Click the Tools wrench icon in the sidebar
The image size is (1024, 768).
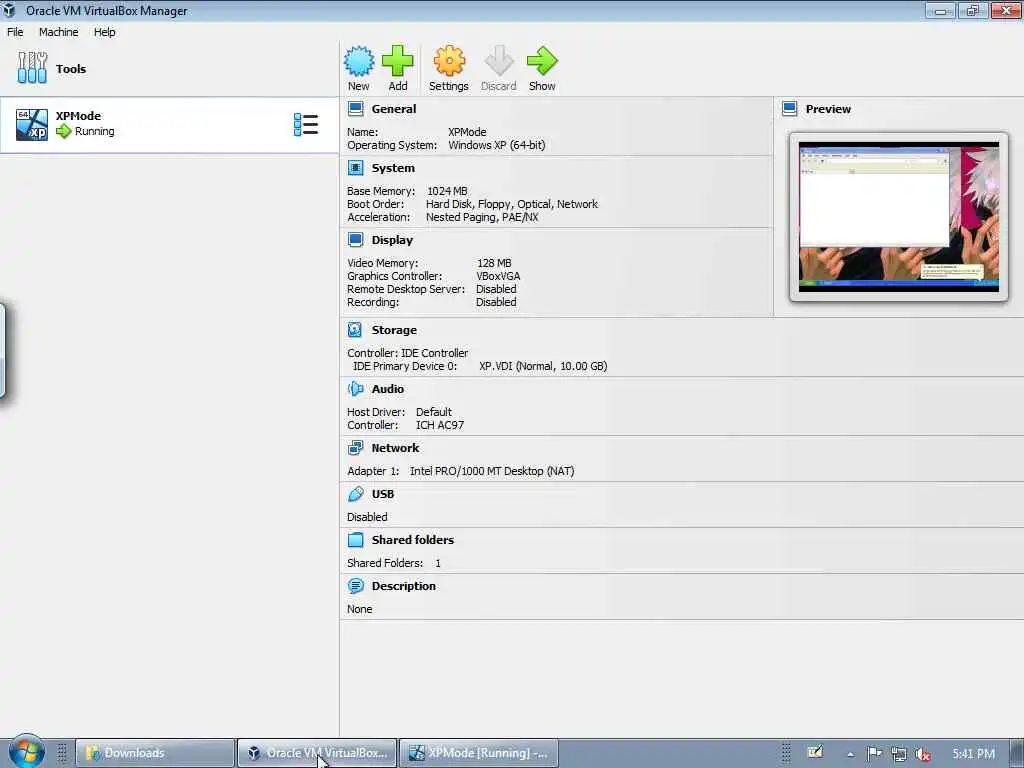[32, 68]
